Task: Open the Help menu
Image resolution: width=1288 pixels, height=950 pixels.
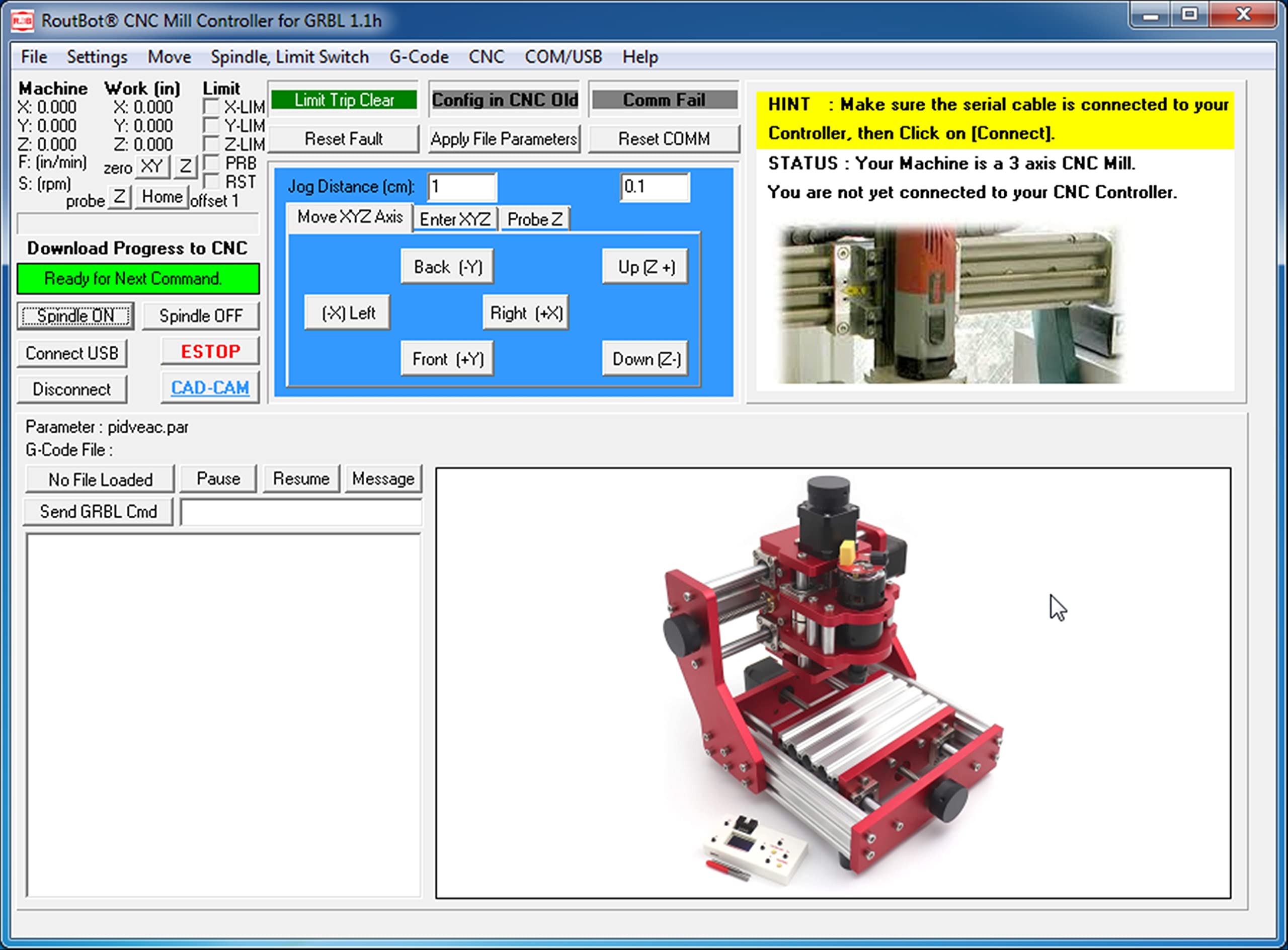Action: 640,57
